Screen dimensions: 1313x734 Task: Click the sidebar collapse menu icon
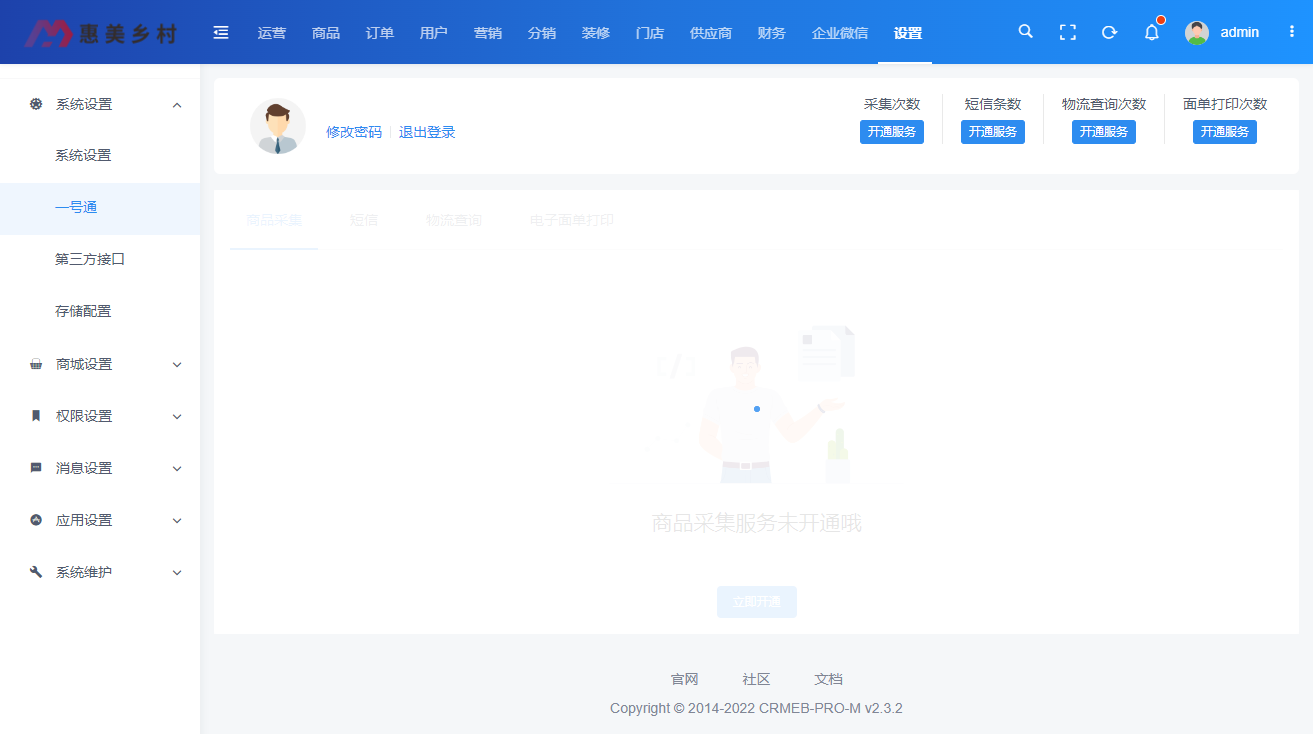(221, 33)
